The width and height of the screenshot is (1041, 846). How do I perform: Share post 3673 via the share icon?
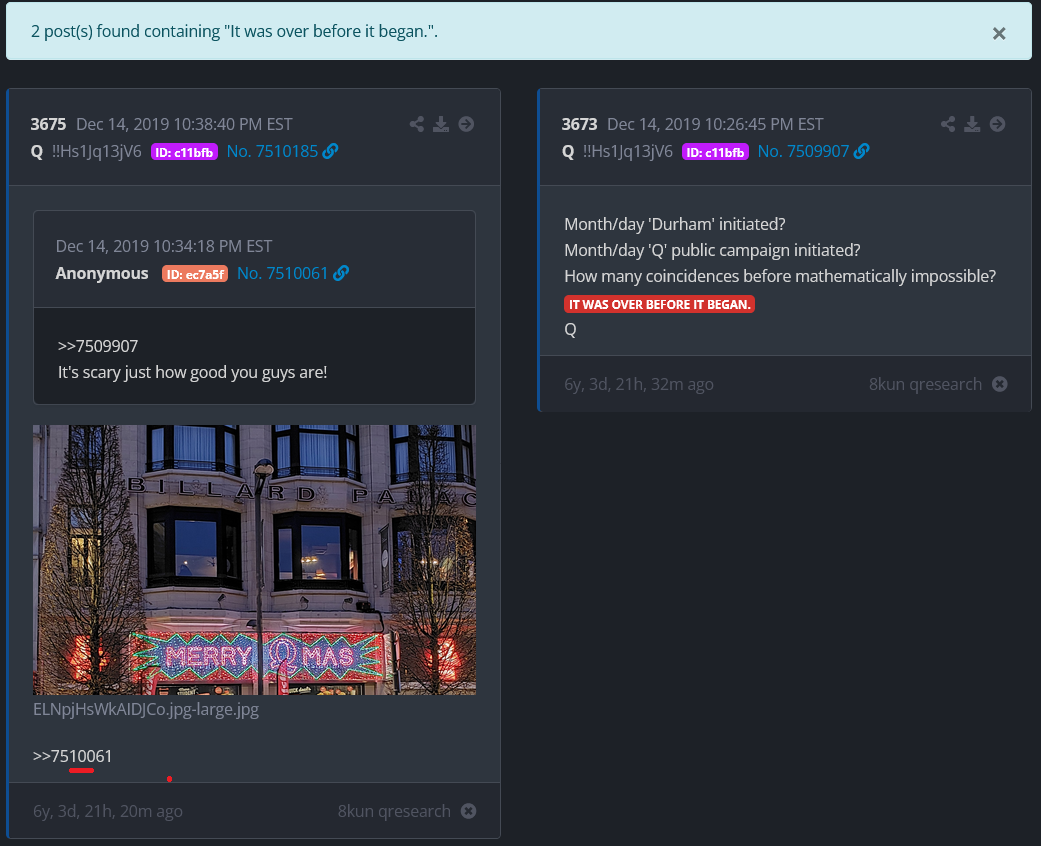(948, 124)
